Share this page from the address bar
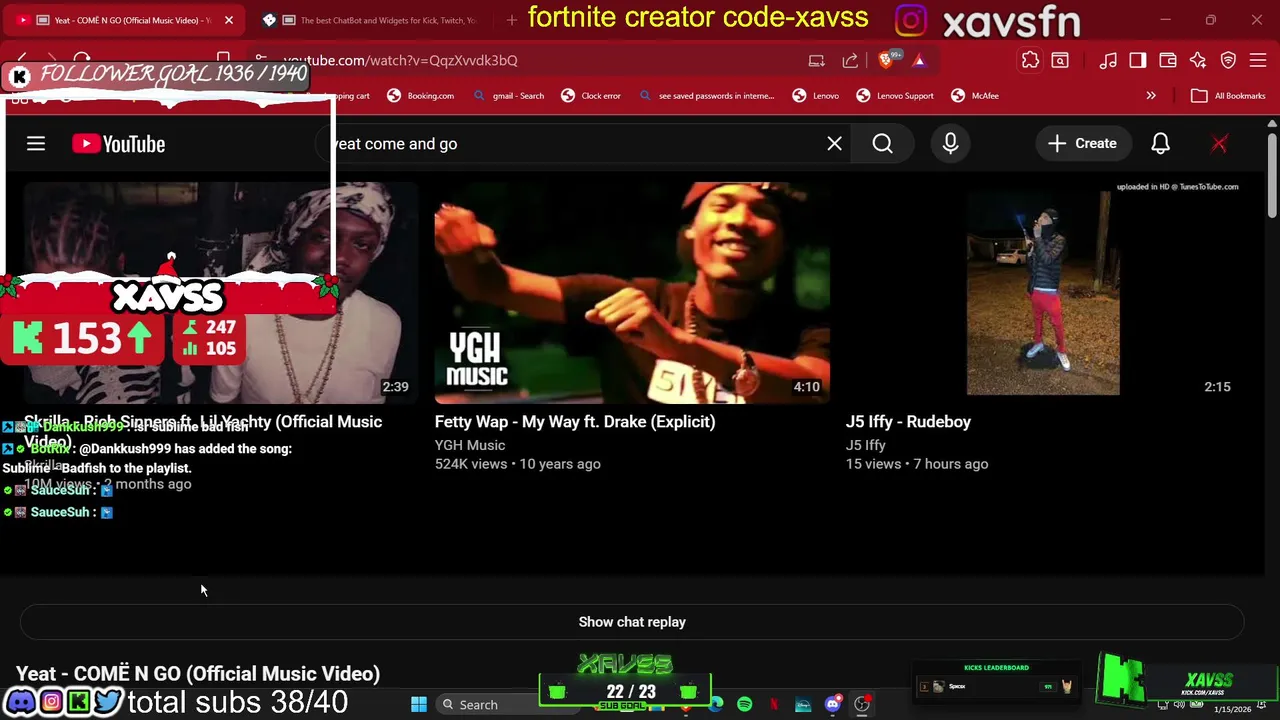The height and width of the screenshot is (720, 1280). coord(850,60)
